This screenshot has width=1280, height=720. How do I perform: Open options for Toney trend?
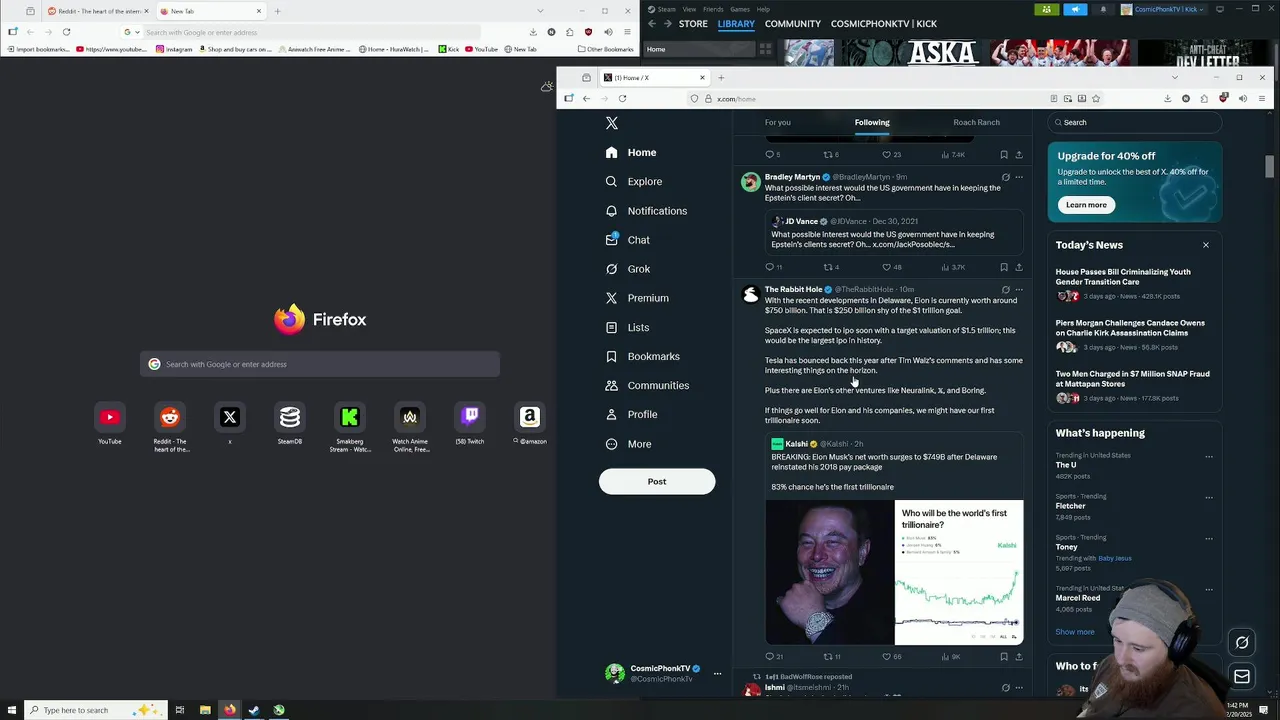1209,538
